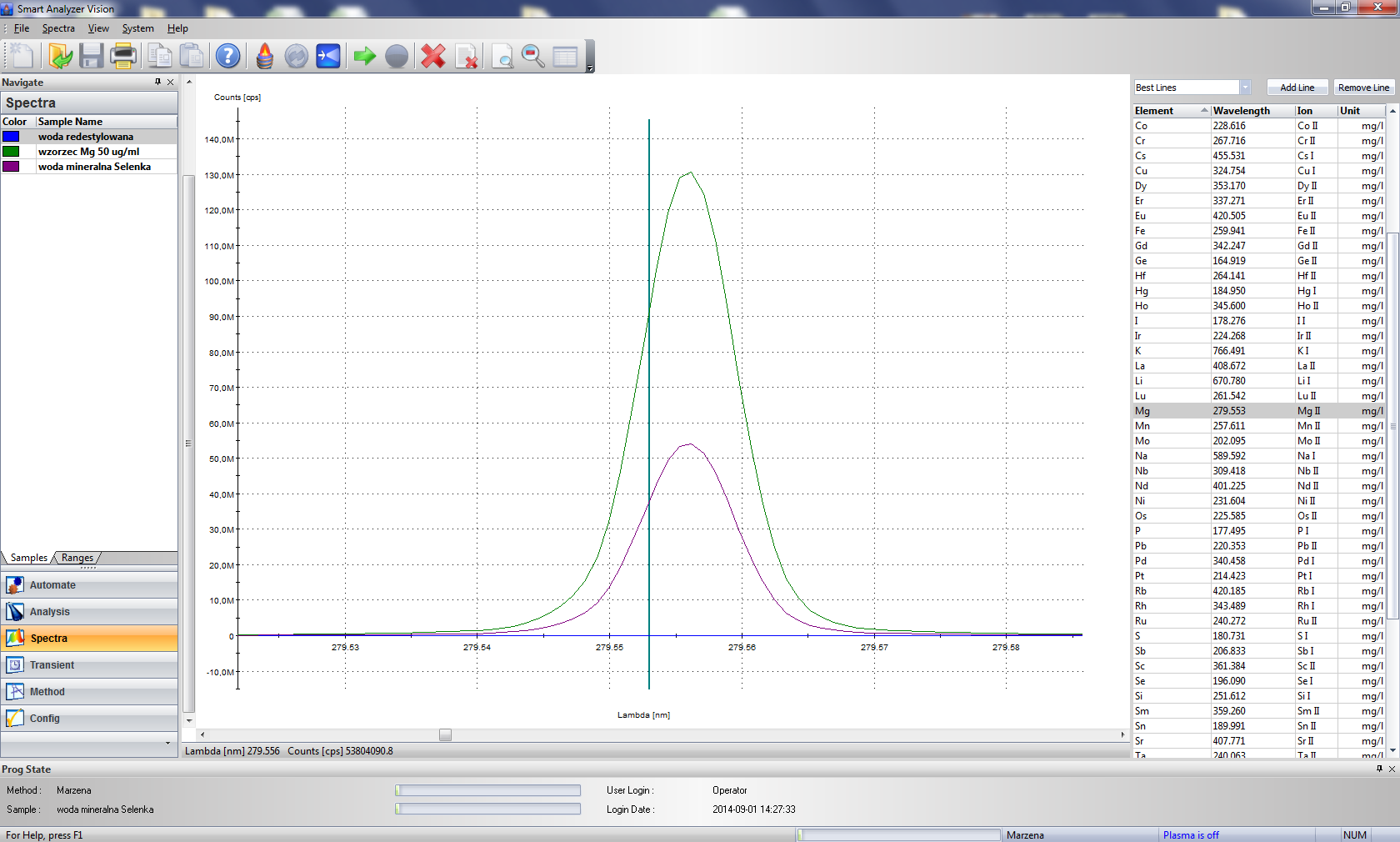Pin the Prog State panel
Image resolution: width=1400 pixels, height=842 pixels.
tap(1379, 769)
